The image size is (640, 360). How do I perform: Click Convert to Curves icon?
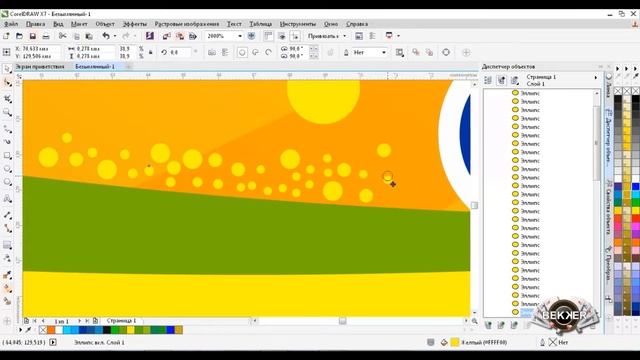(x=446, y=52)
